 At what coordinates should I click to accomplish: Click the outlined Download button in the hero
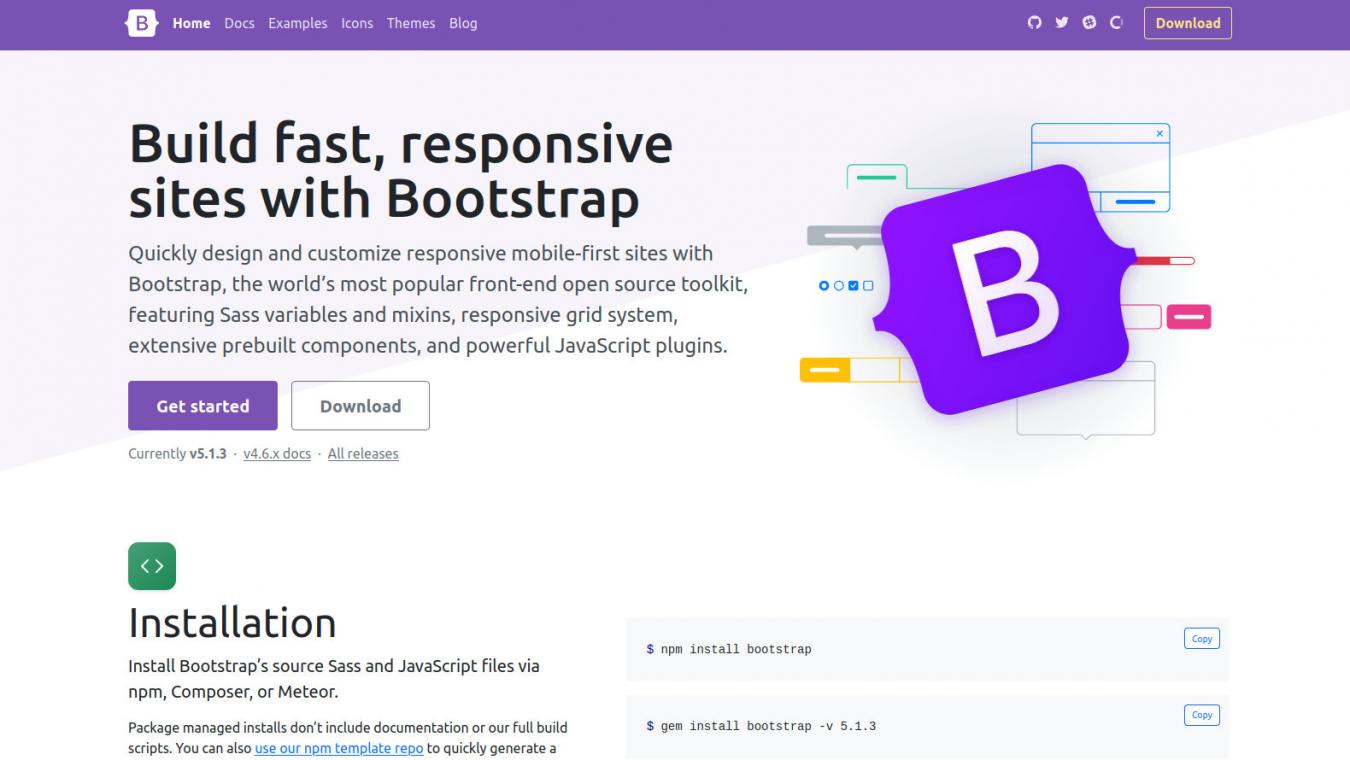pos(360,406)
